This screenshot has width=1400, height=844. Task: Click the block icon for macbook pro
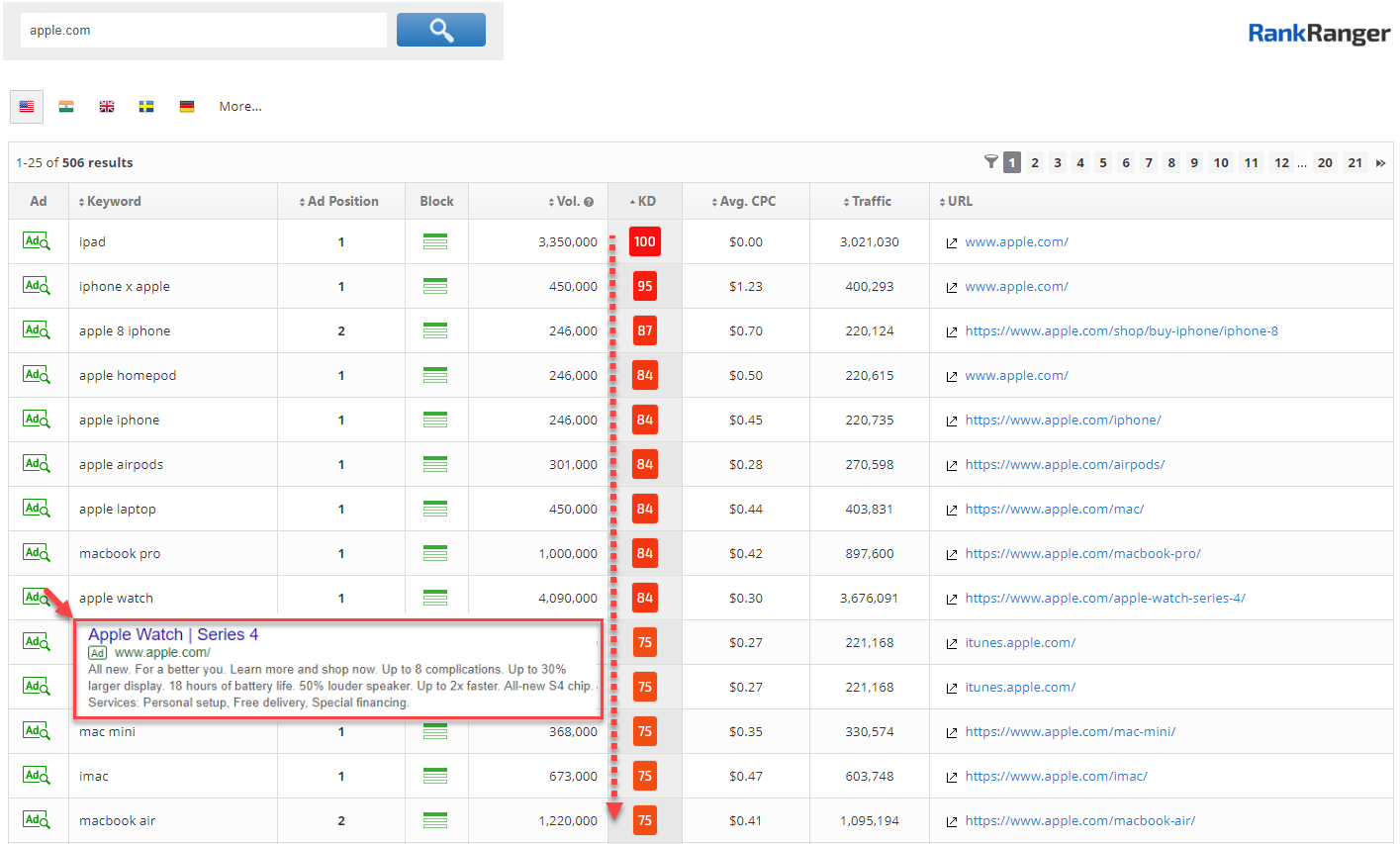435,553
